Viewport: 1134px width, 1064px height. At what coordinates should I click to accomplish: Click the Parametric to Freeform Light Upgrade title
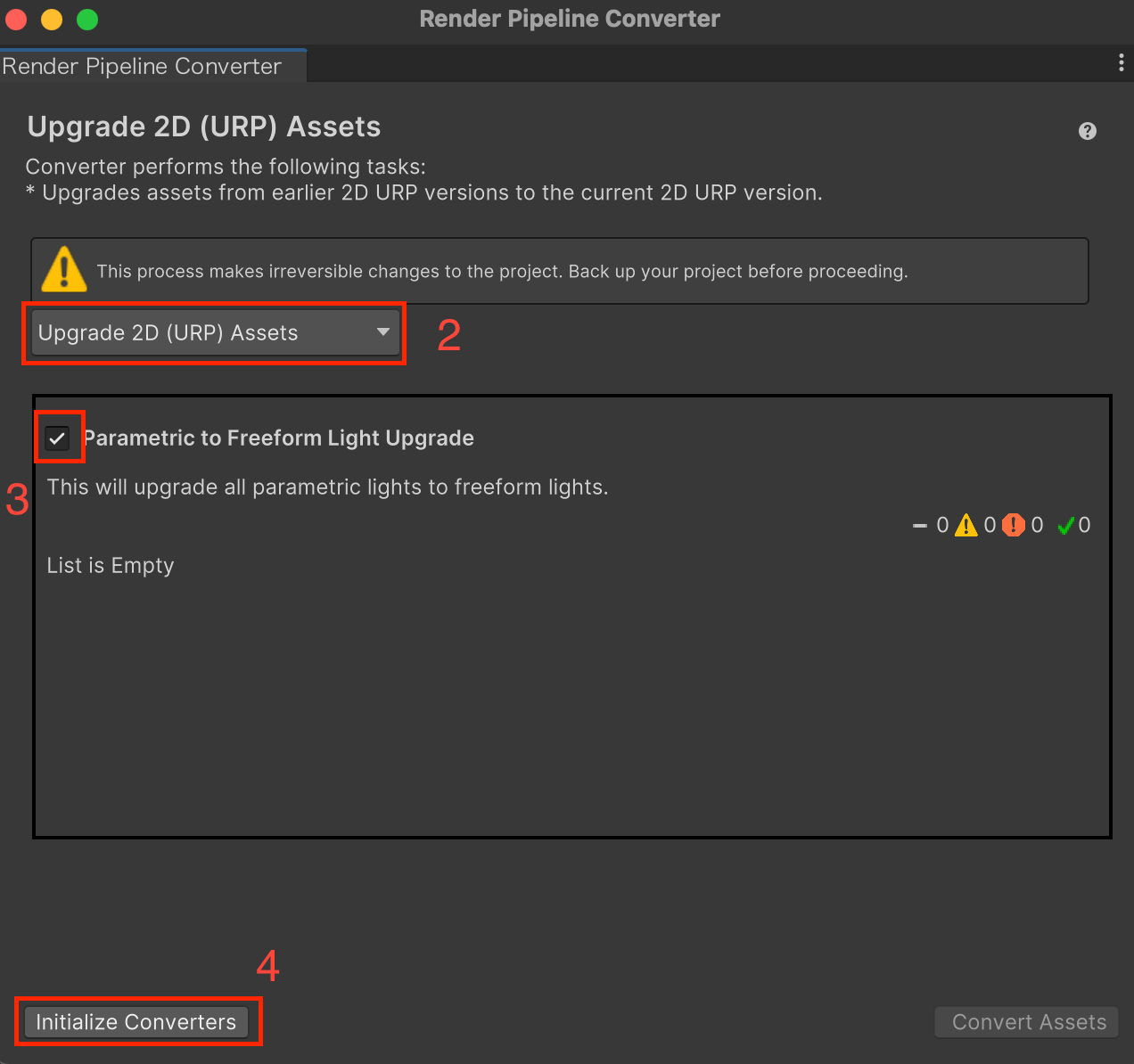(x=278, y=438)
